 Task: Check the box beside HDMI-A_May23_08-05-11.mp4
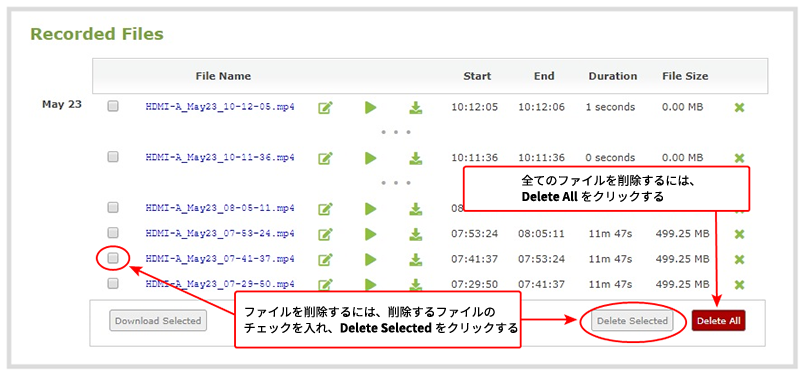point(113,207)
